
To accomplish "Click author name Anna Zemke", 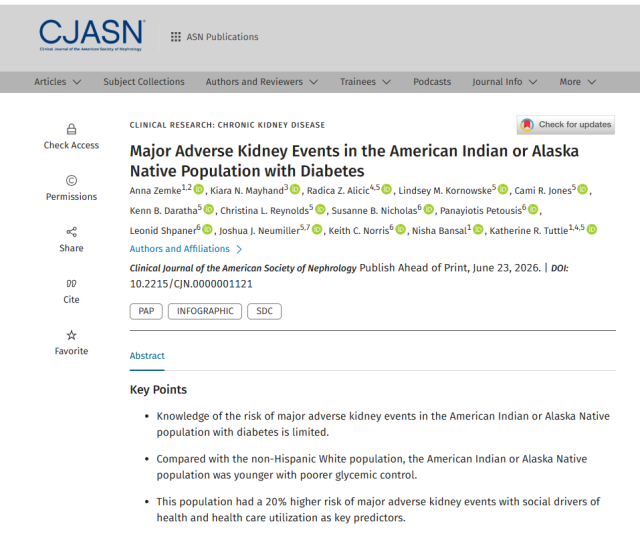I will coord(155,191).
